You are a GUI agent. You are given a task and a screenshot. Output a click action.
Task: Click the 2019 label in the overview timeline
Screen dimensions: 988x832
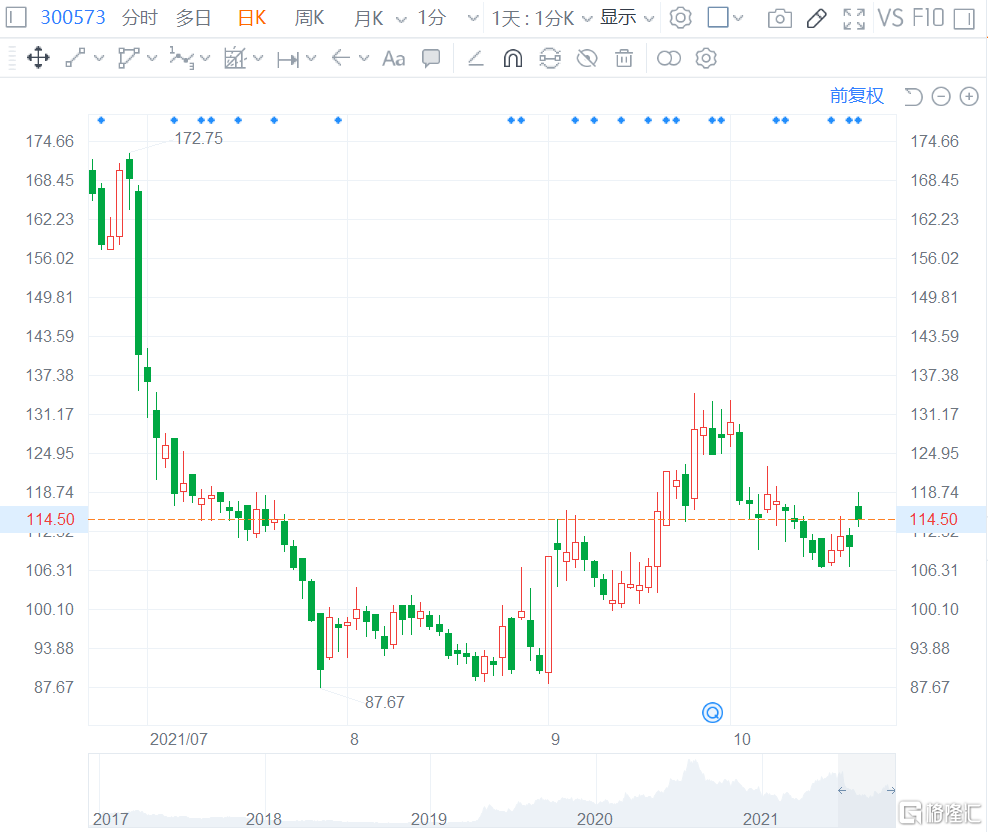pyautogui.click(x=428, y=819)
